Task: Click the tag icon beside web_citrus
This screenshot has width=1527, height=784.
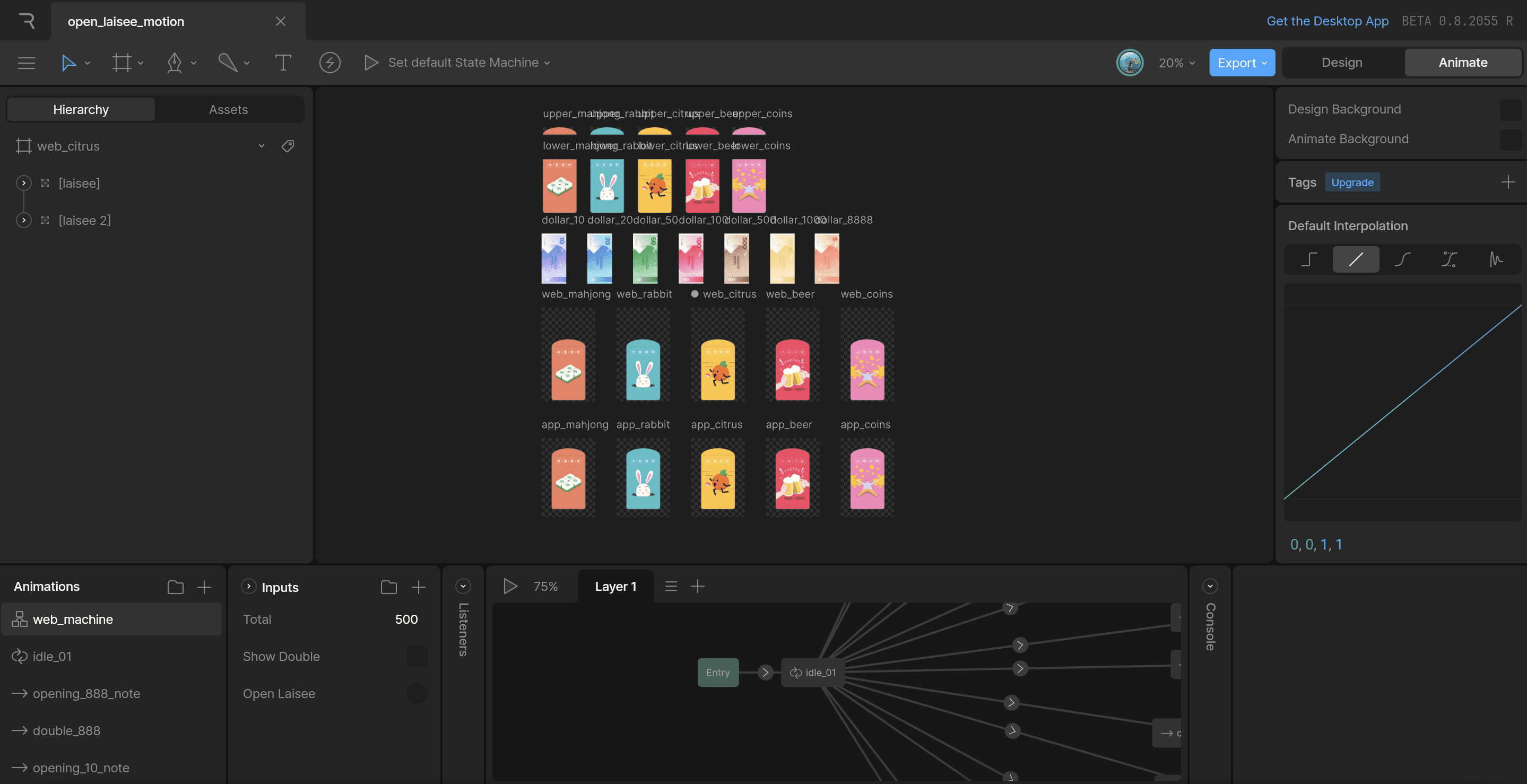Action: click(288, 146)
